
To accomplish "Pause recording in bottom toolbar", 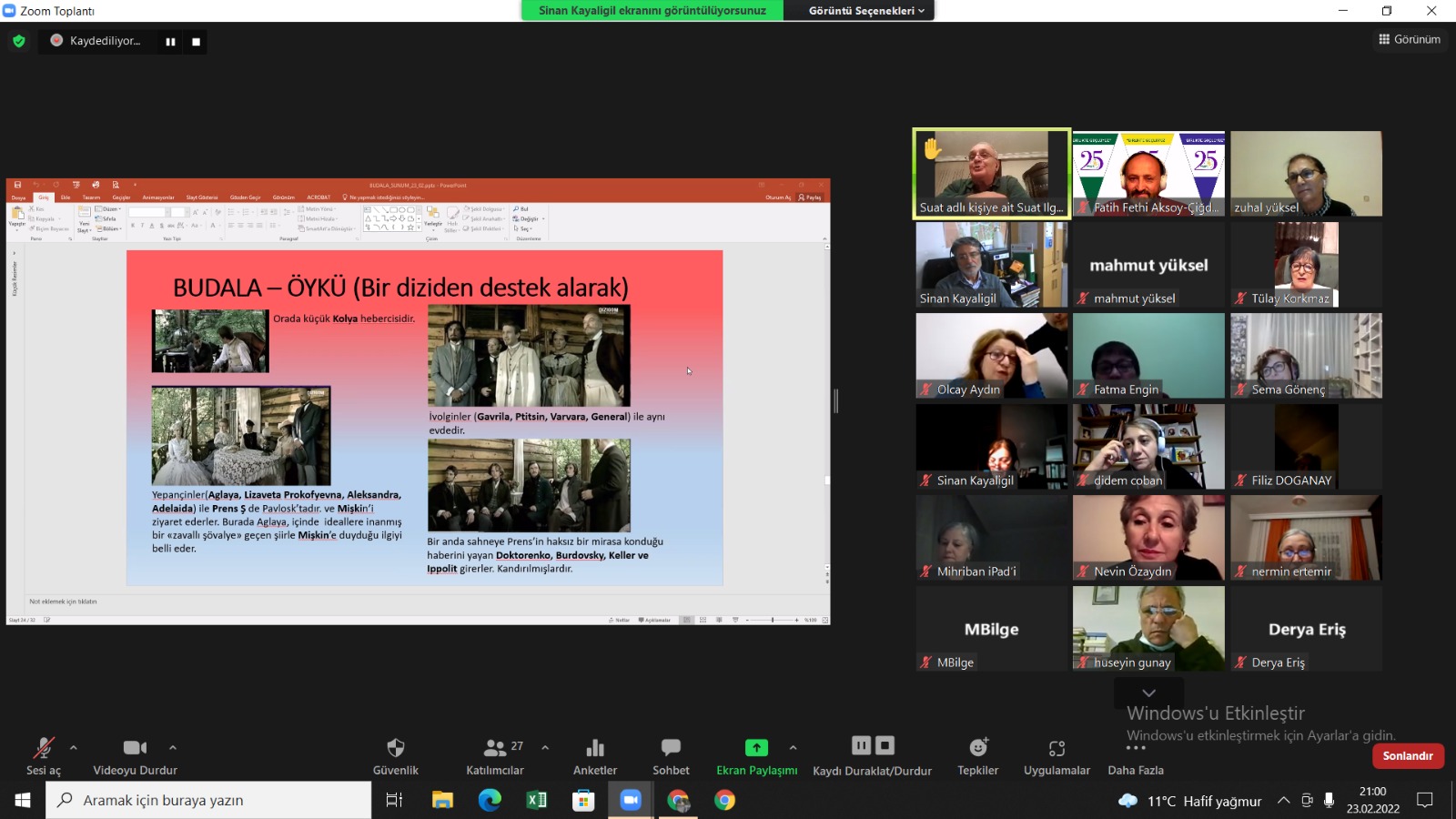I will point(861,745).
